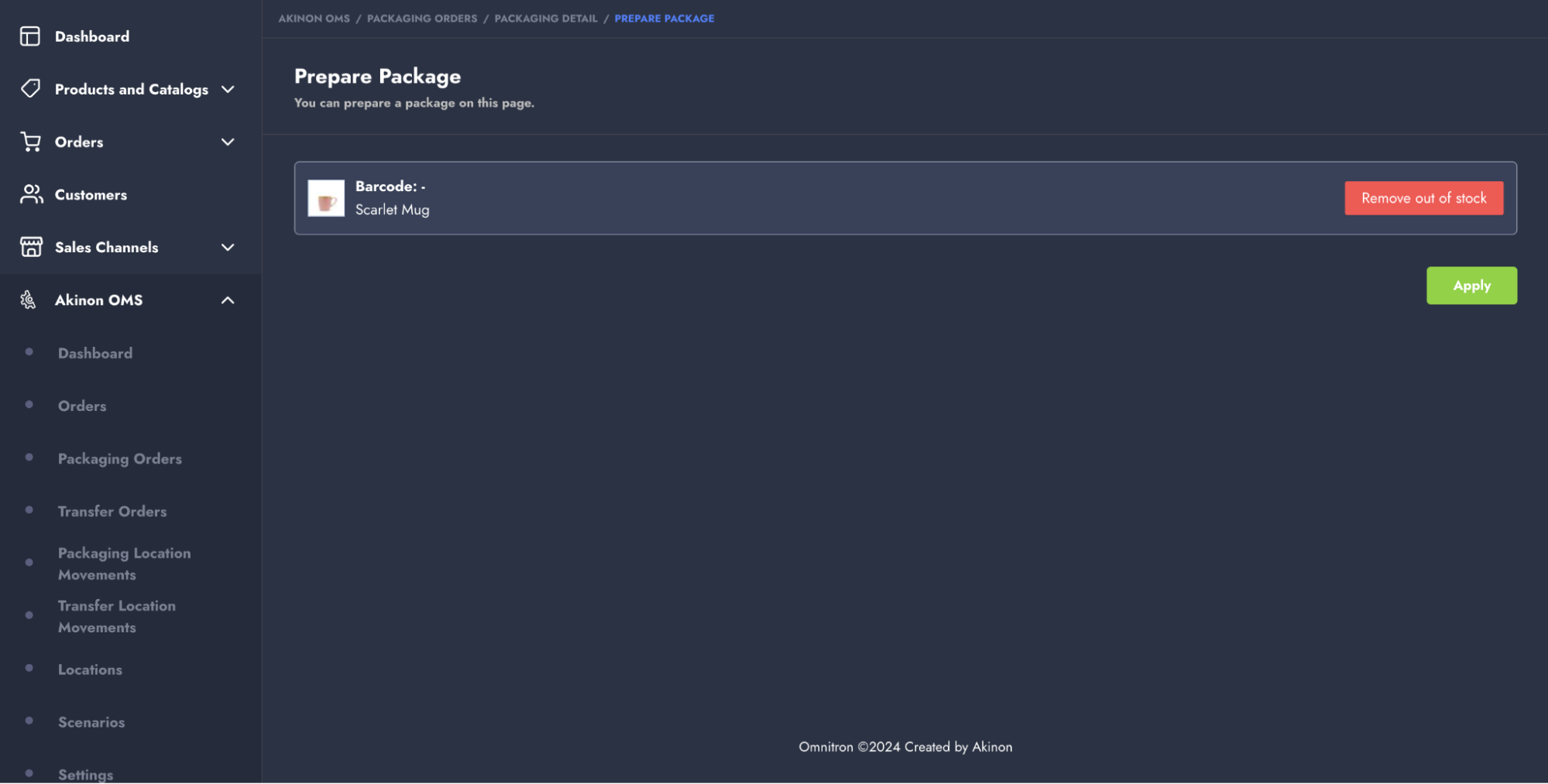Open Transfer Orders in the OMS submenu
Image resolution: width=1548 pixels, height=784 pixels.
(x=112, y=512)
